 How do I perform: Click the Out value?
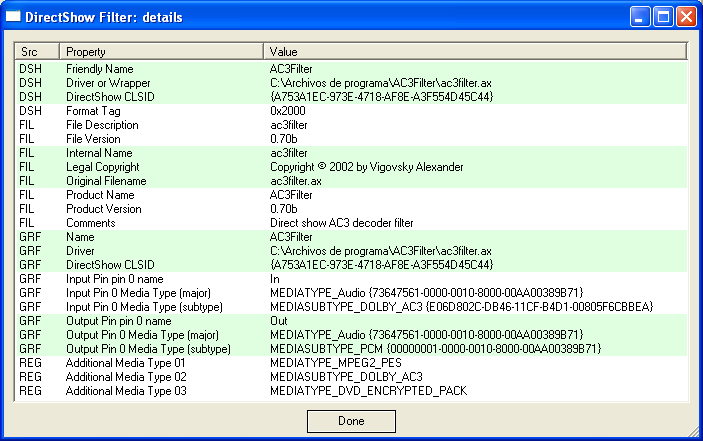(278, 321)
